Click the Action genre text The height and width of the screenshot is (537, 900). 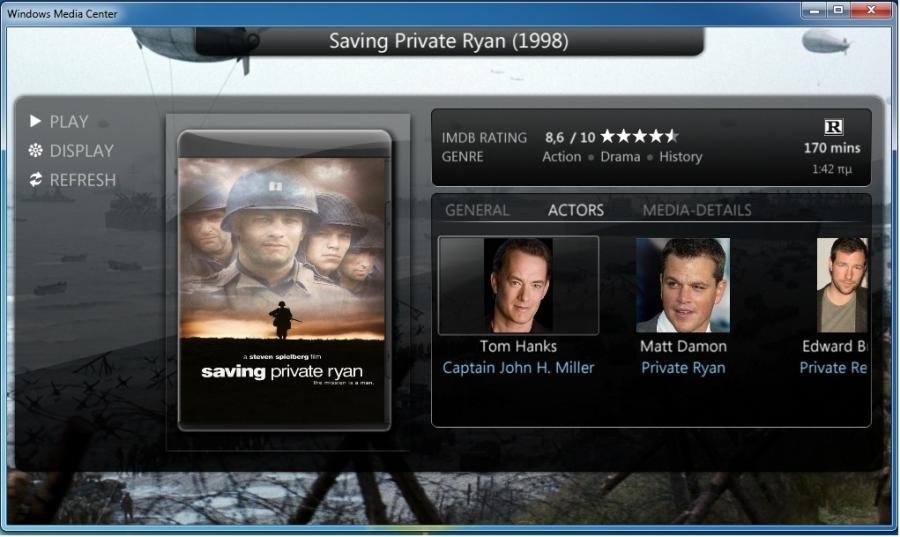coord(561,157)
